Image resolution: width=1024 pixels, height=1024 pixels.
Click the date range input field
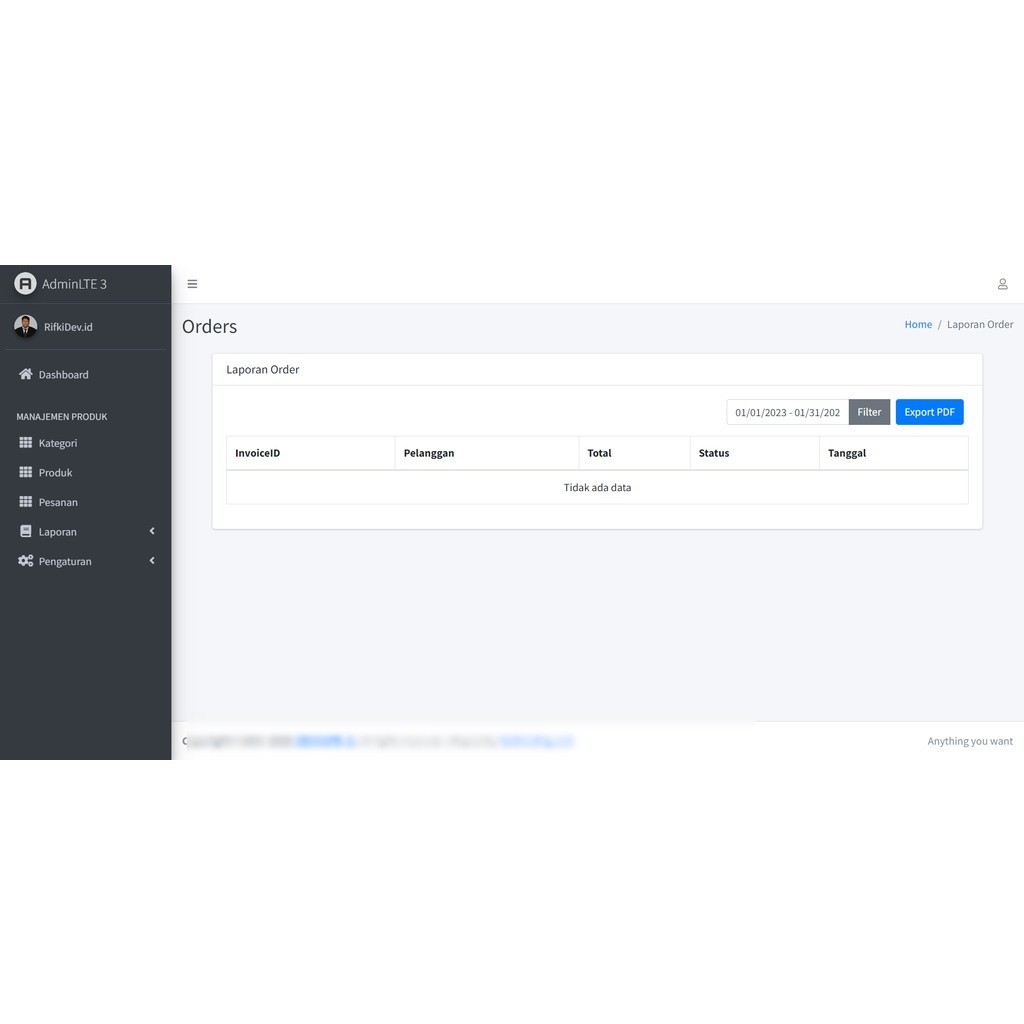788,412
